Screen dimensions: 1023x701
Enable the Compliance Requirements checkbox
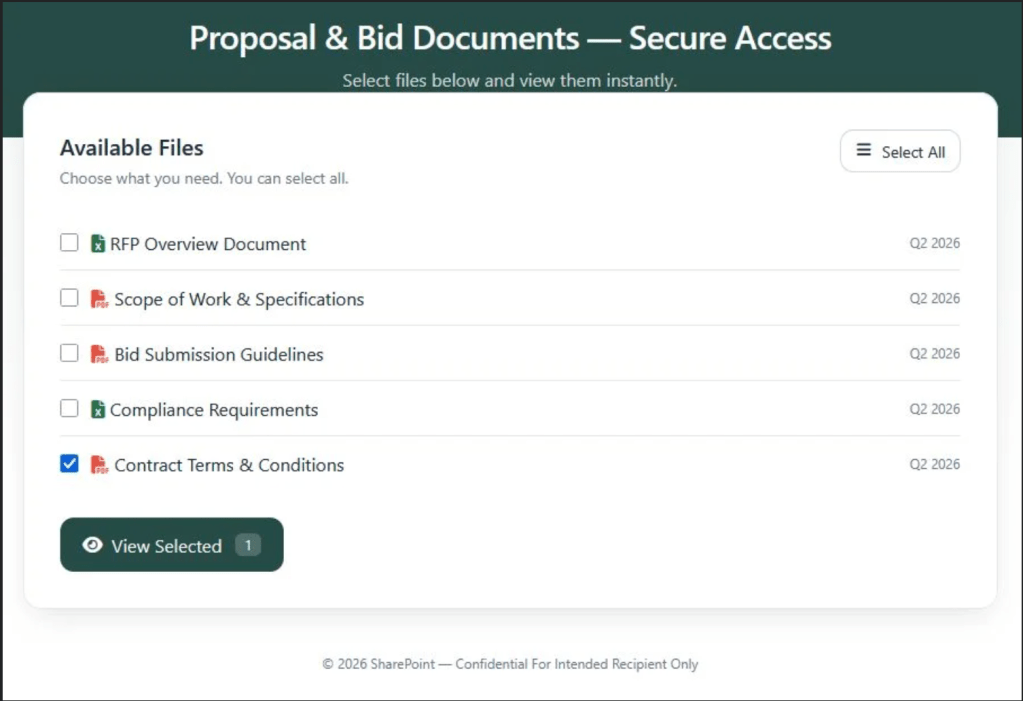click(68, 408)
